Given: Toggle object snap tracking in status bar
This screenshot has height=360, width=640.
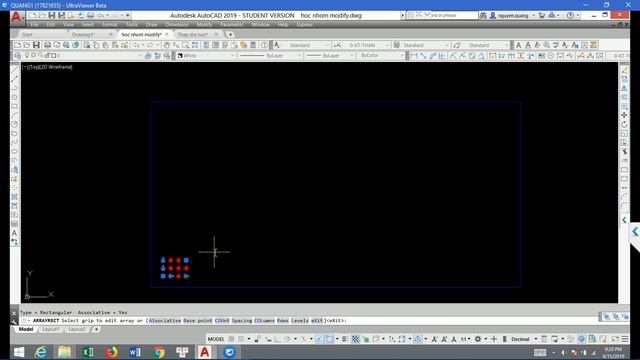Looking at the screenshot, I should pos(319,339).
